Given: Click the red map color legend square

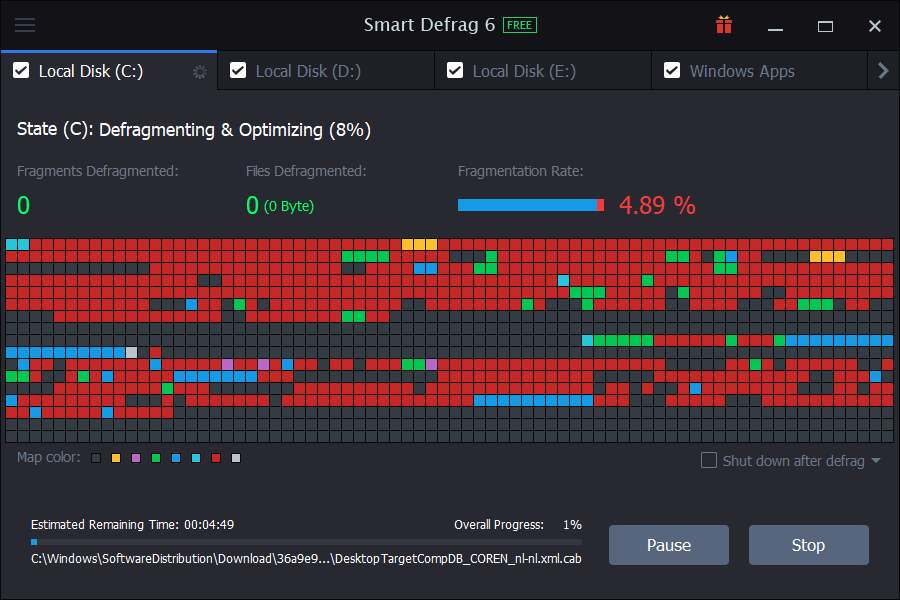Looking at the screenshot, I should (216, 458).
